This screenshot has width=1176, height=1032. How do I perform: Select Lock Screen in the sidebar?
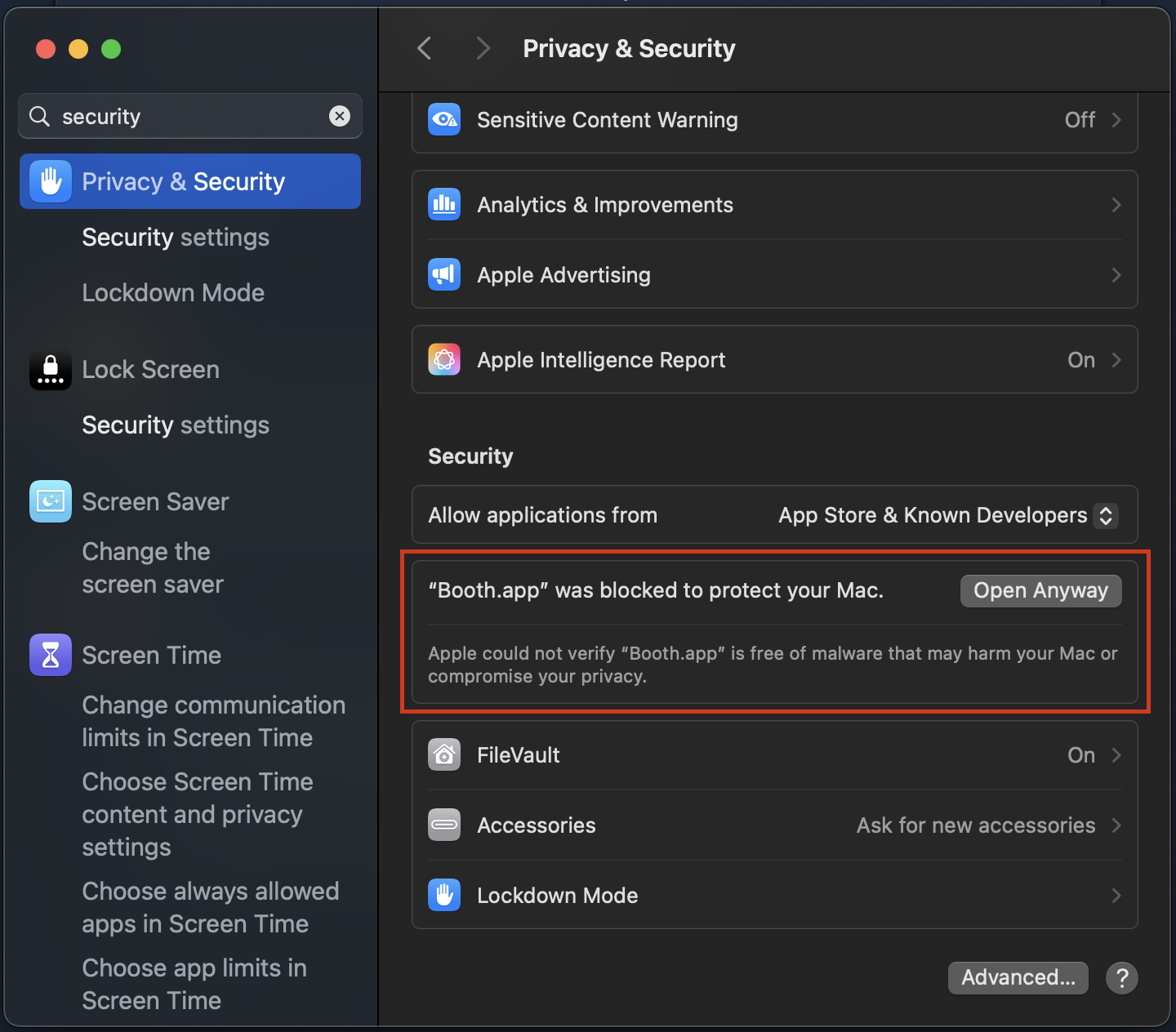click(x=150, y=370)
